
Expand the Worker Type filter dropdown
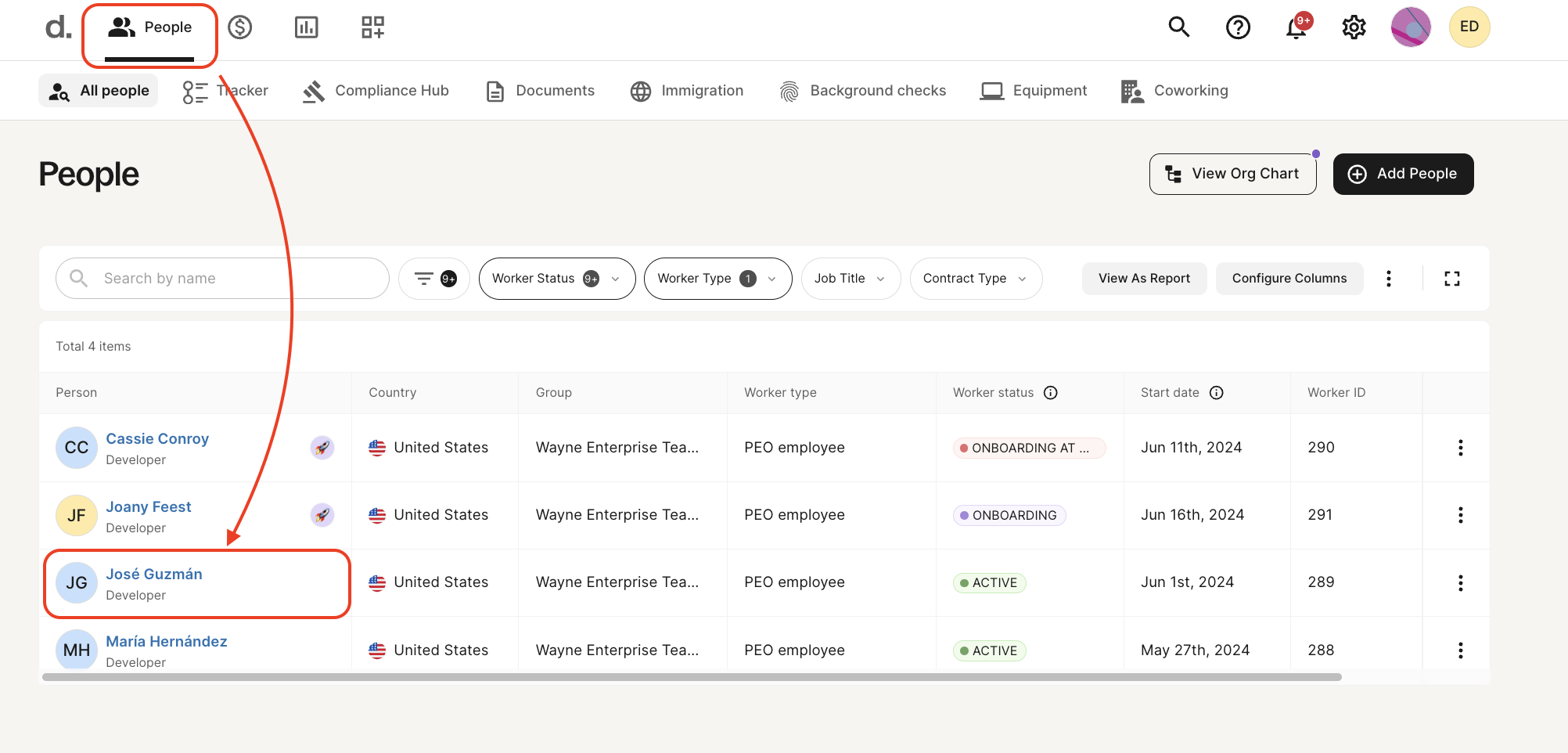pos(717,279)
